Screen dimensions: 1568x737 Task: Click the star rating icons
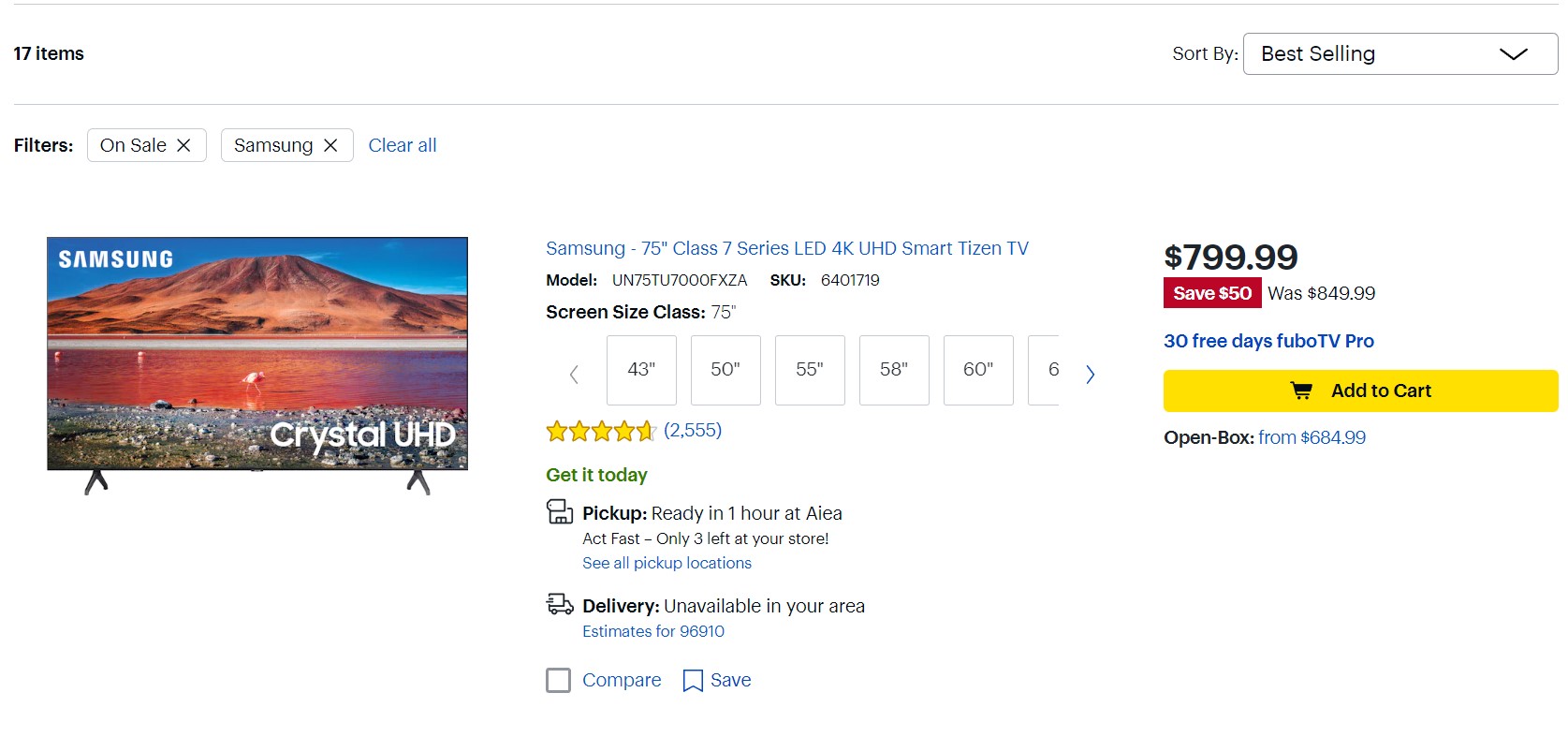pos(600,431)
